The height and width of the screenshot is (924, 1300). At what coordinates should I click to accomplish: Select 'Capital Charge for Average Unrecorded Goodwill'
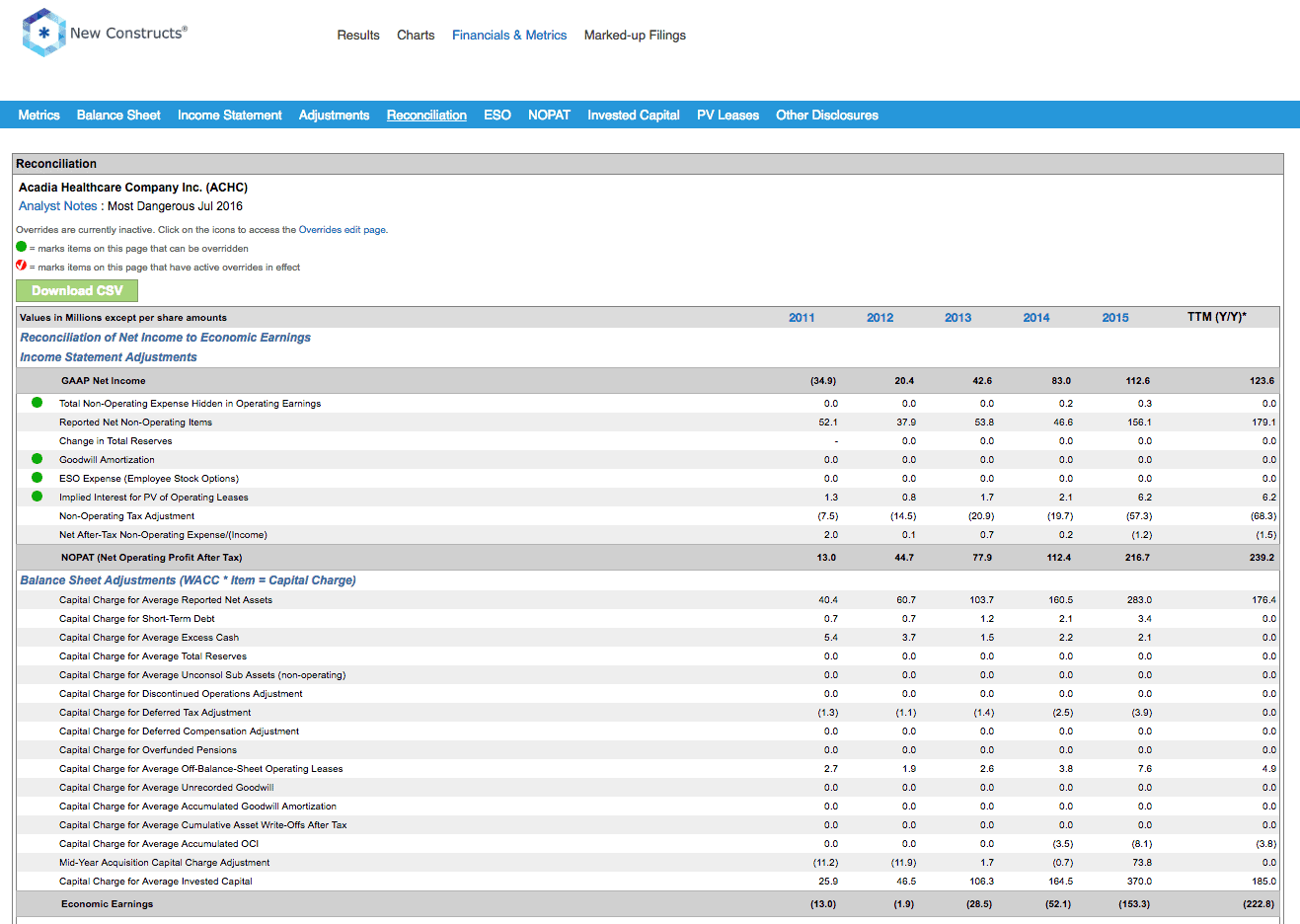[167, 788]
